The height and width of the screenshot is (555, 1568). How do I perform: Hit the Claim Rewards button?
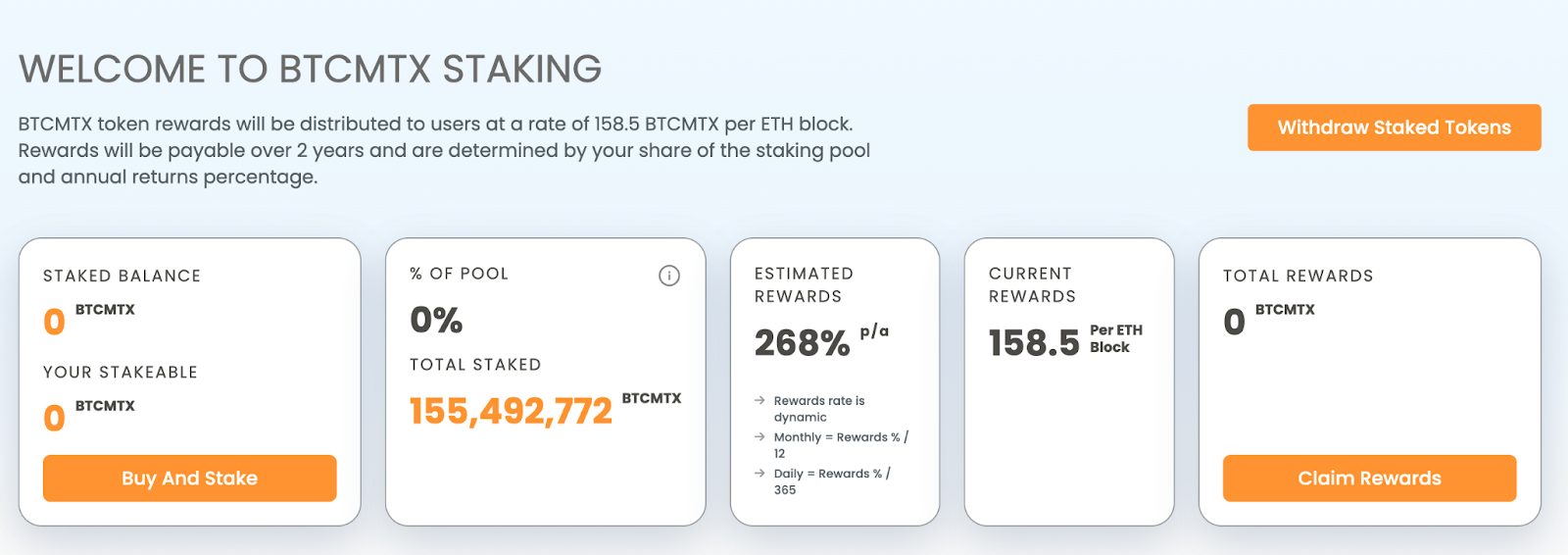[1369, 479]
